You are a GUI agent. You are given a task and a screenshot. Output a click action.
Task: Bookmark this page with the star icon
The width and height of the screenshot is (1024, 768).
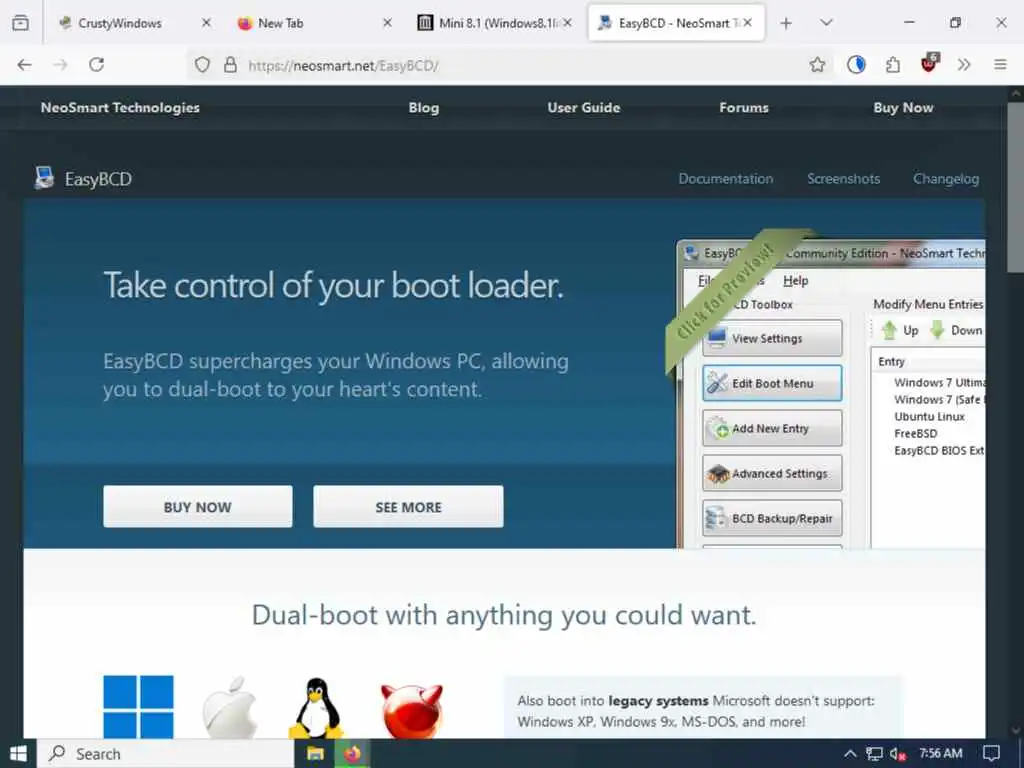[x=817, y=65]
